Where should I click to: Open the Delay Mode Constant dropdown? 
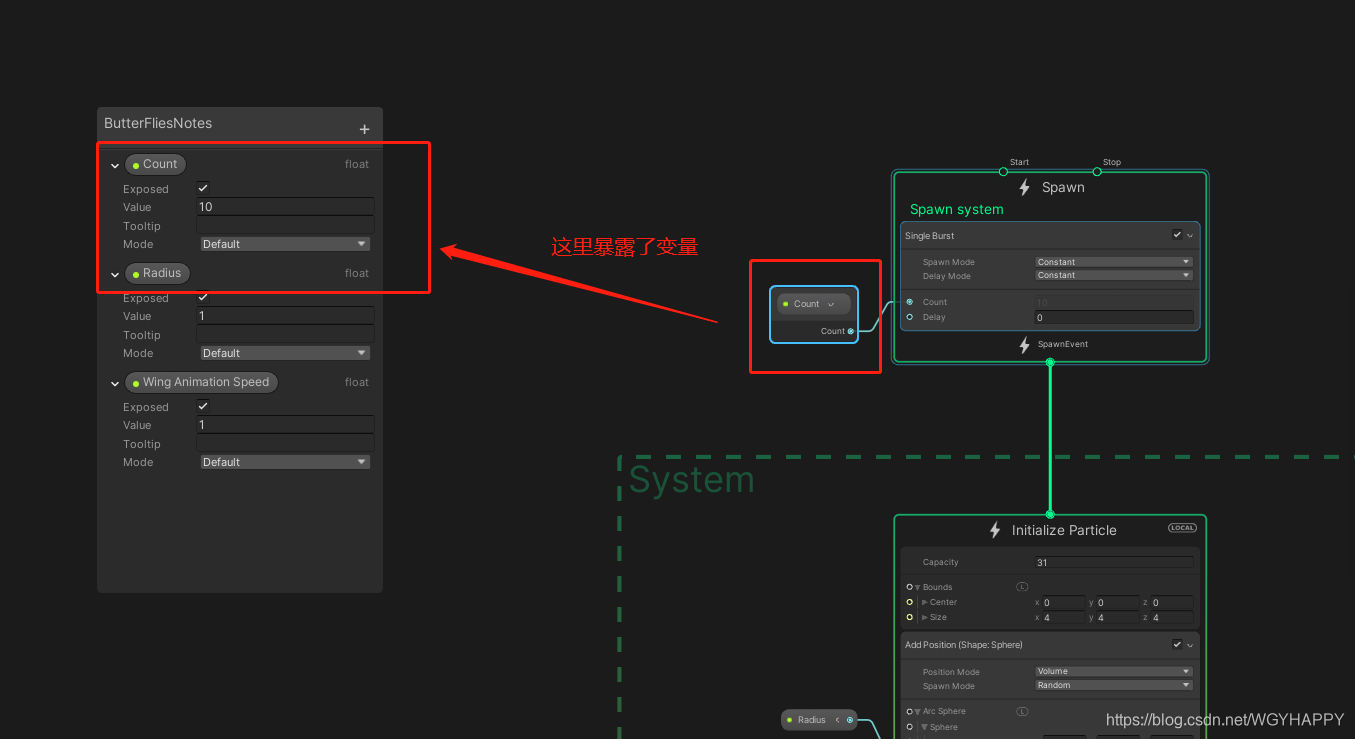click(1114, 275)
